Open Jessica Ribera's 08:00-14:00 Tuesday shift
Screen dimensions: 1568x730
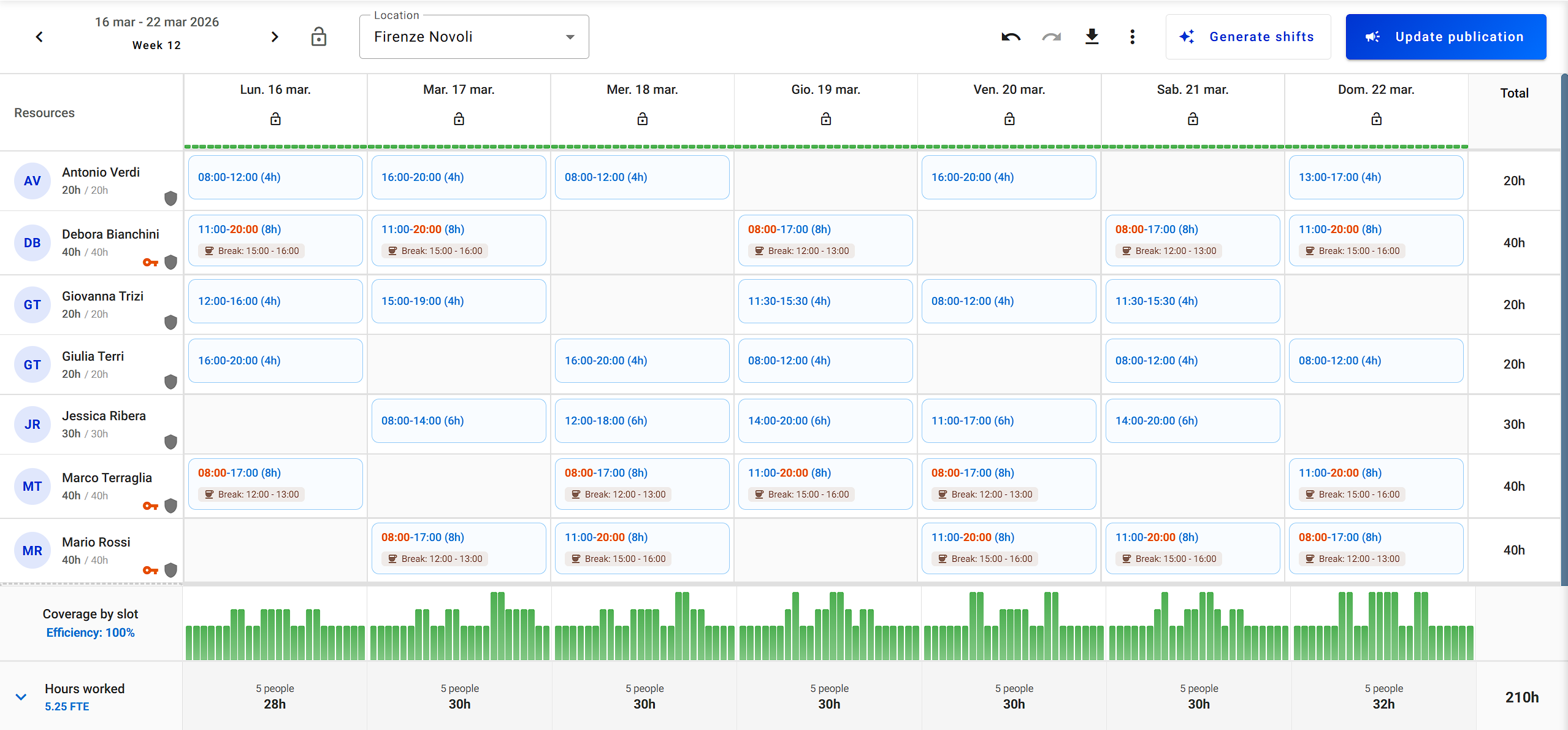(458, 421)
